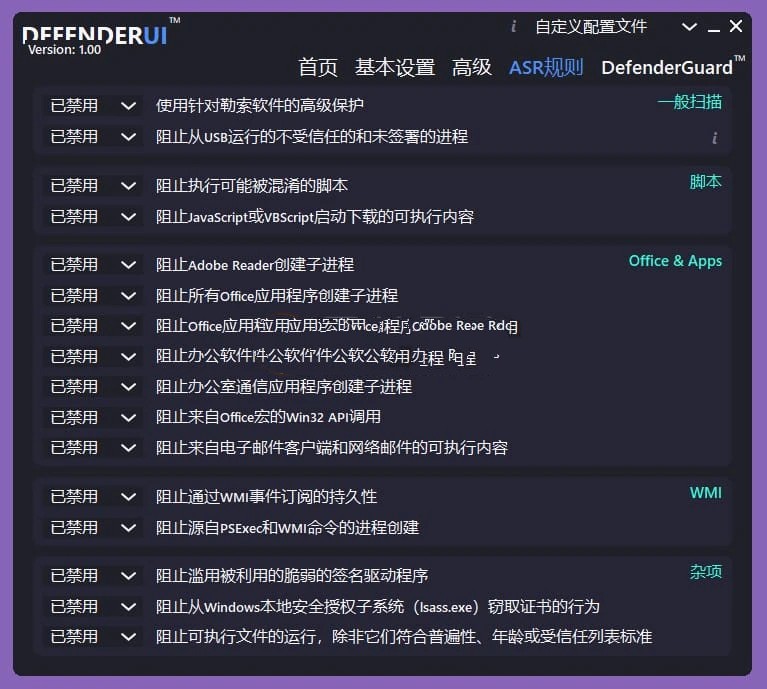
Task: Click the 一般扫描 section label
Action: tap(690, 102)
